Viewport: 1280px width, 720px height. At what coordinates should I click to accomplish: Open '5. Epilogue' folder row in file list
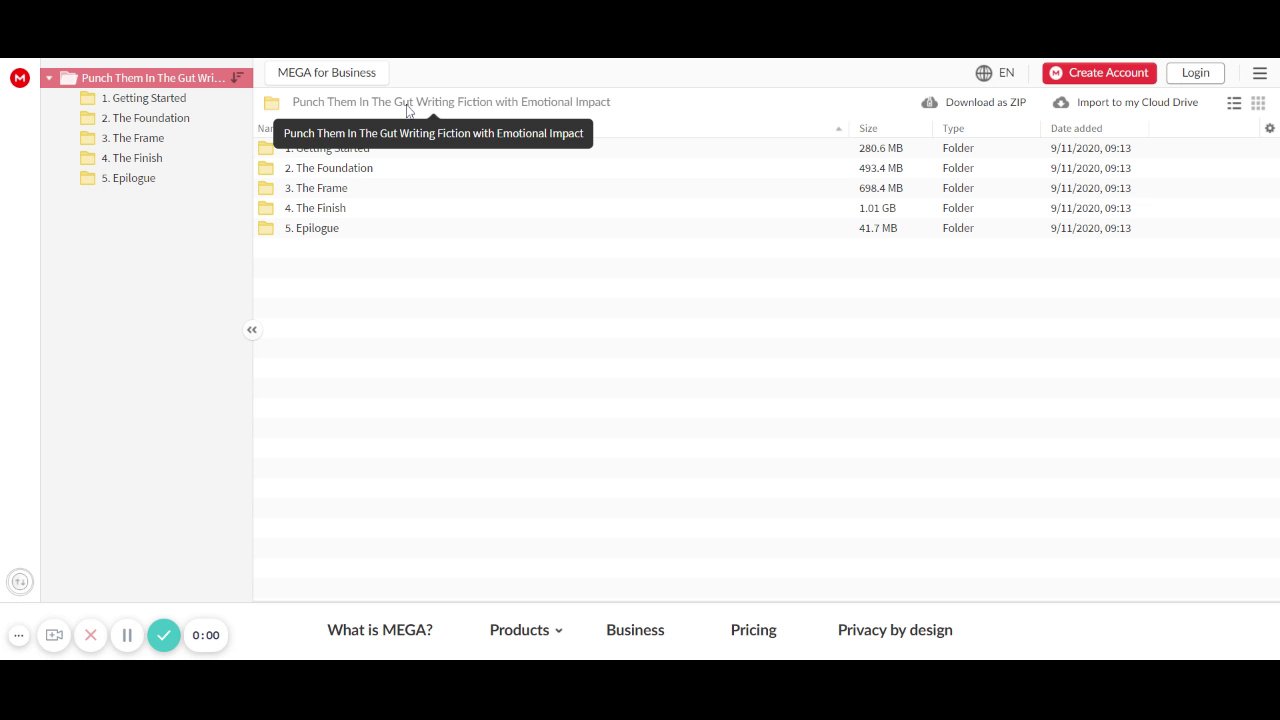coord(766,228)
